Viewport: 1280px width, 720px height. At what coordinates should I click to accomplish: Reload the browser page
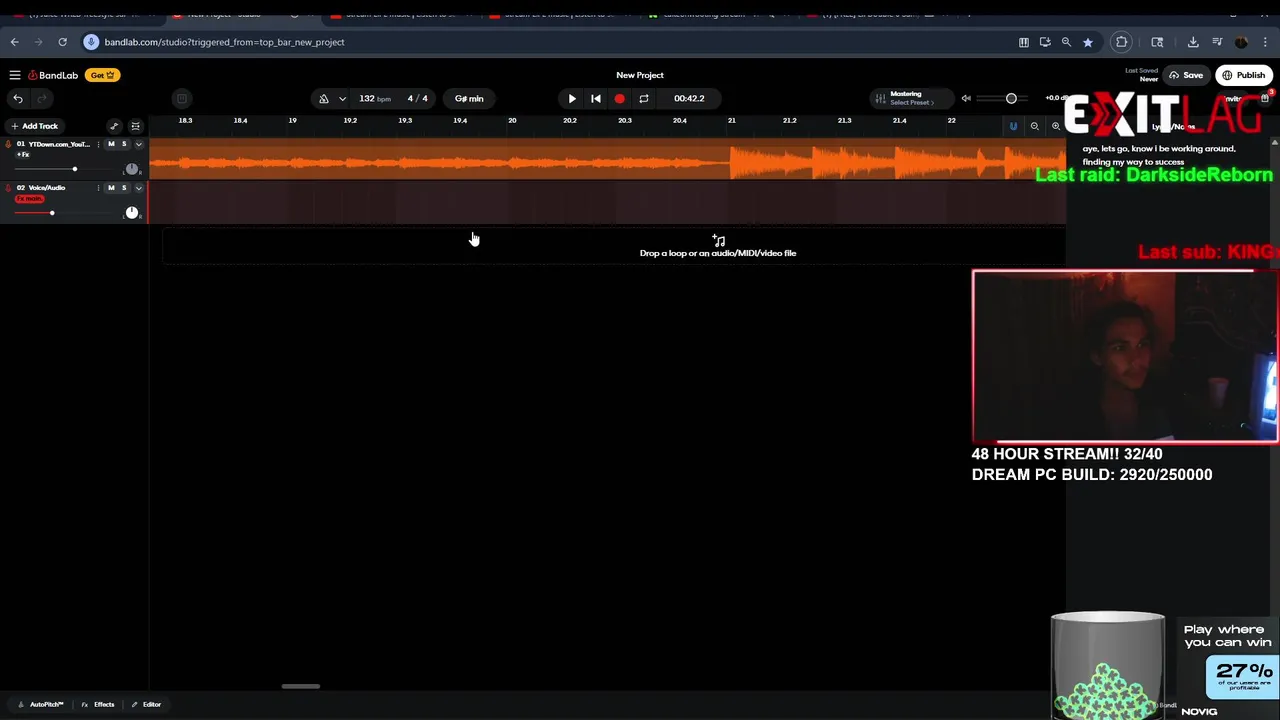tap(62, 42)
